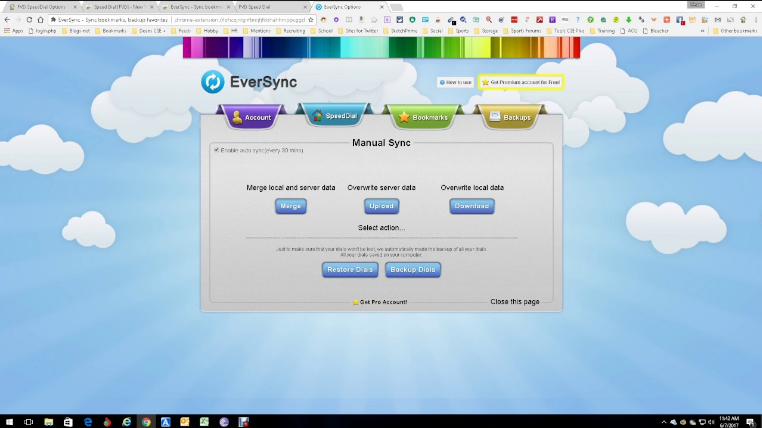Image resolution: width=762 pixels, height=428 pixels.
Task: Open the Other bookmarks folder
Action: click(735, 31)
